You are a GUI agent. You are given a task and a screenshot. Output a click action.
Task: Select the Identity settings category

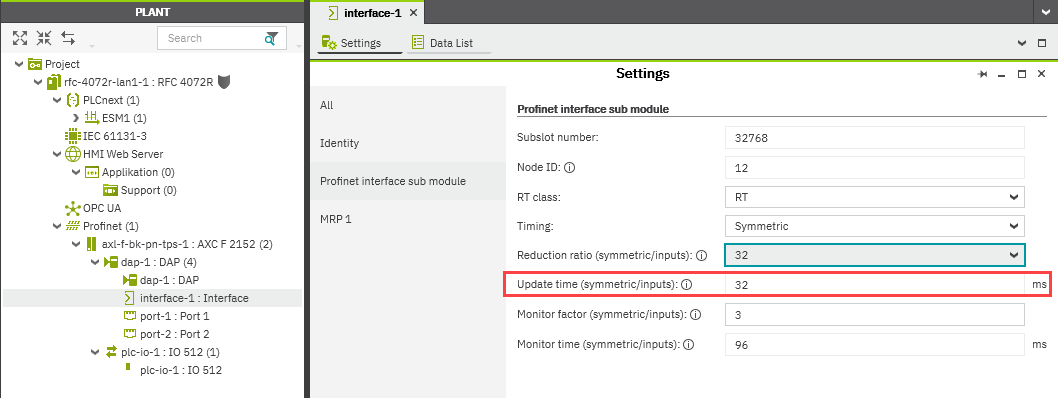tap(339, 143)
